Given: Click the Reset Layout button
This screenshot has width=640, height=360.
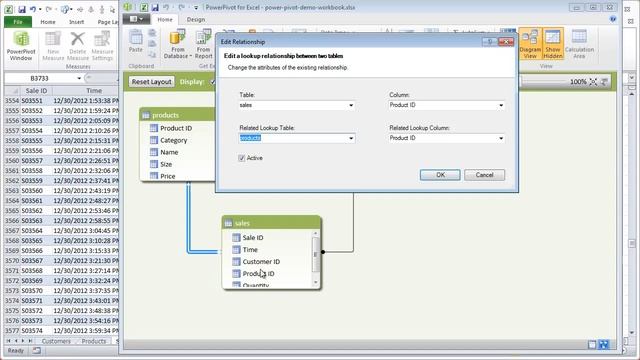Looking at the screenshot, I should click(151, 82).
